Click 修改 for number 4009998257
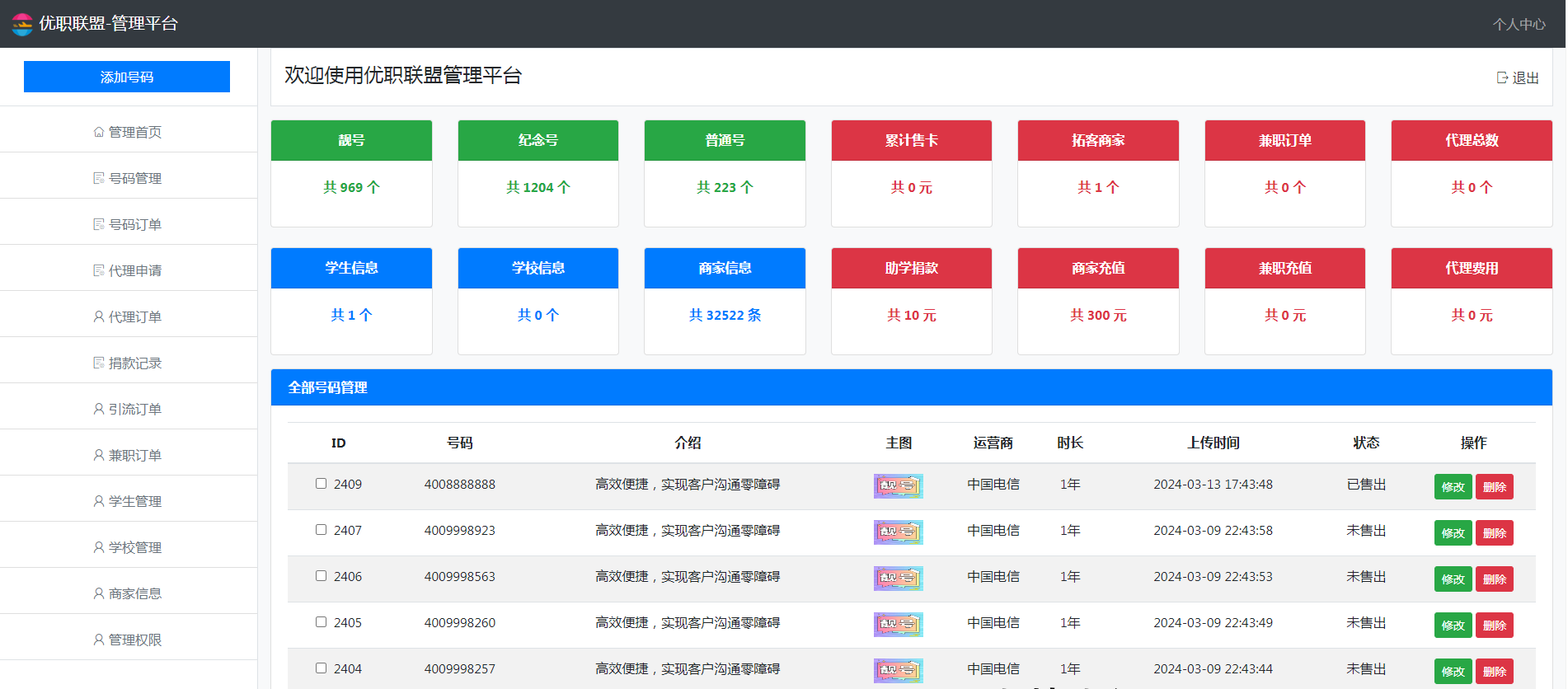Viewport: 1568px width, 689px height. click(x=1453, y=672)
